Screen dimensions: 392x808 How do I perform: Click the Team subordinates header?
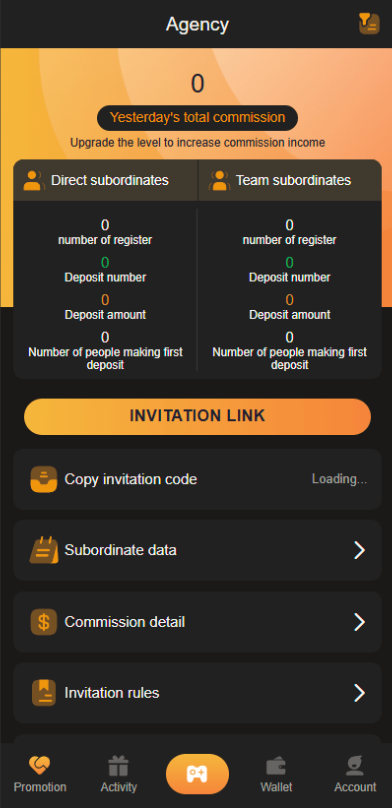pos(290,180)
